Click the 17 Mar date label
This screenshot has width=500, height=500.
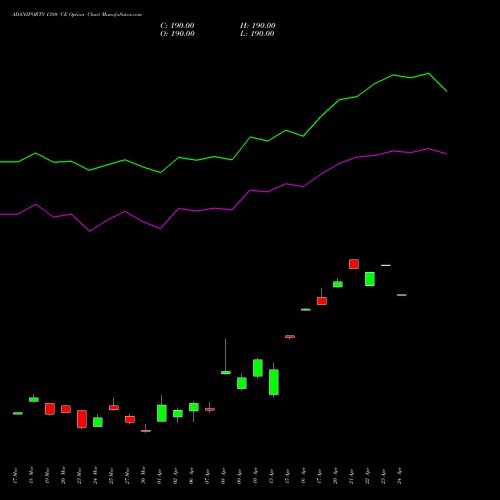[x=15, y=476]
